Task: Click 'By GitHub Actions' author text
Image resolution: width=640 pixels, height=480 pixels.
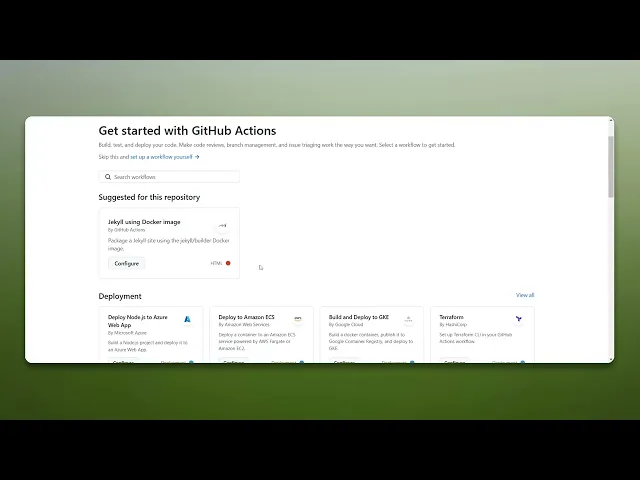Action: point(127,230)
